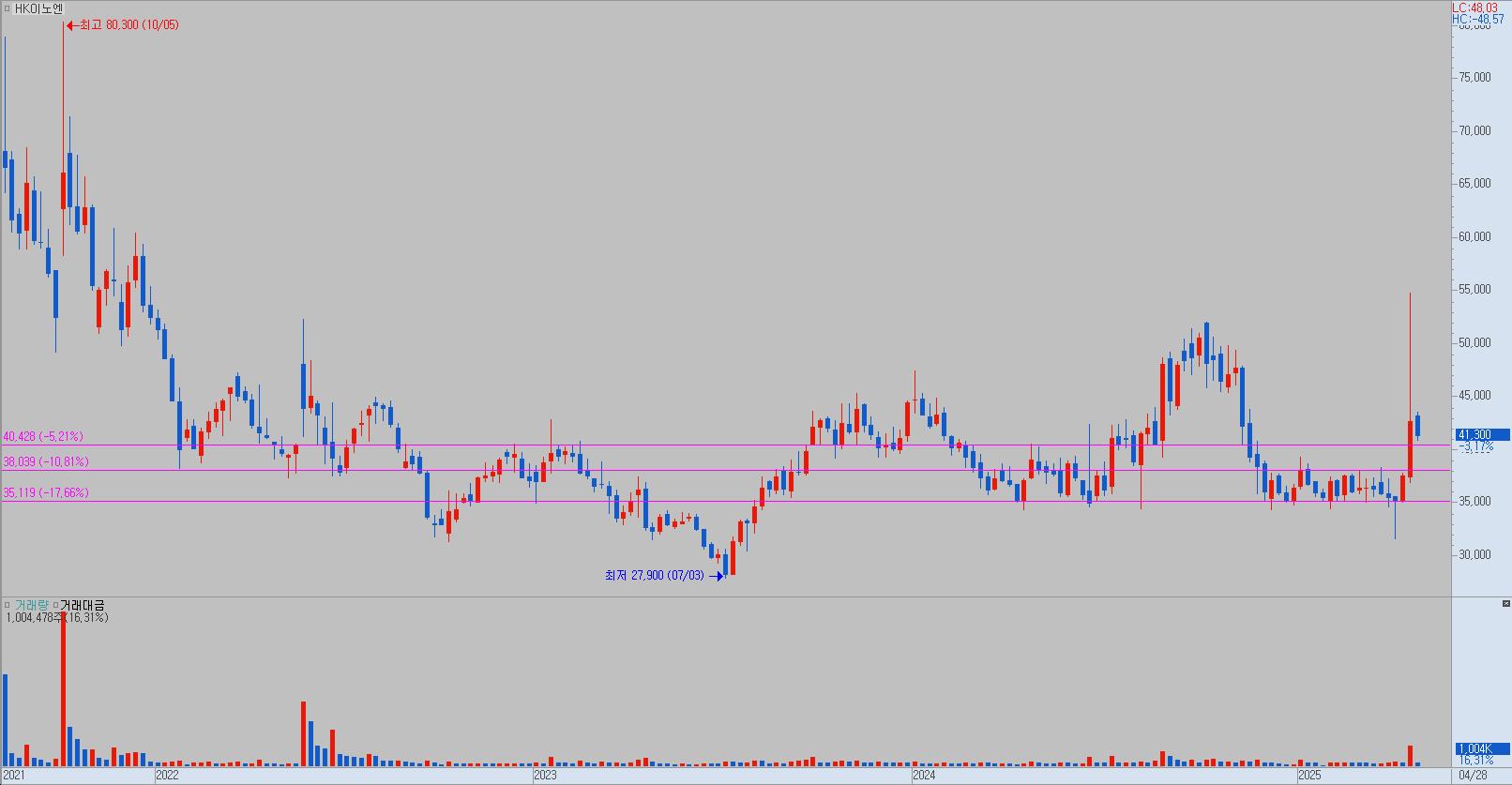1512x785 pixels.
Task: Click the 최저 27,900 (07/03) low annotation
Action: point(663,575)
